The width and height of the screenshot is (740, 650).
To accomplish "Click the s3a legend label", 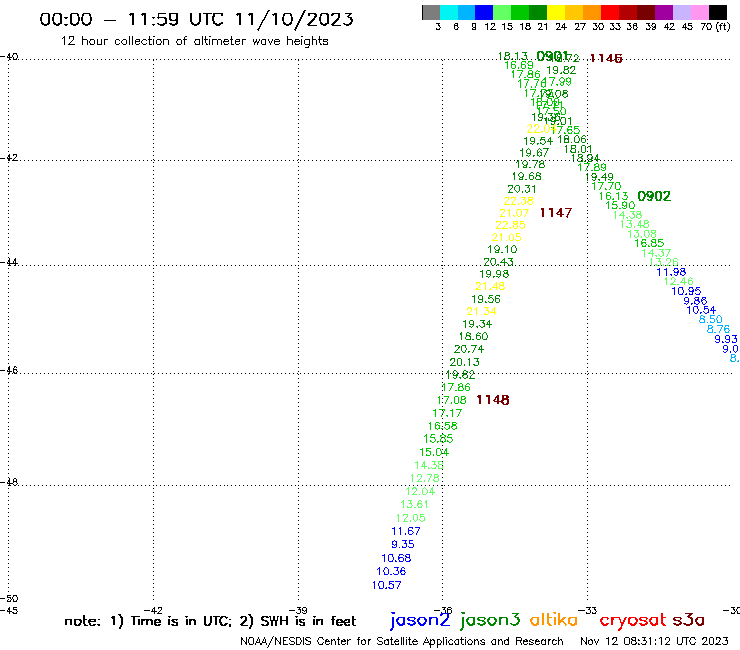I will click(688, 620).
